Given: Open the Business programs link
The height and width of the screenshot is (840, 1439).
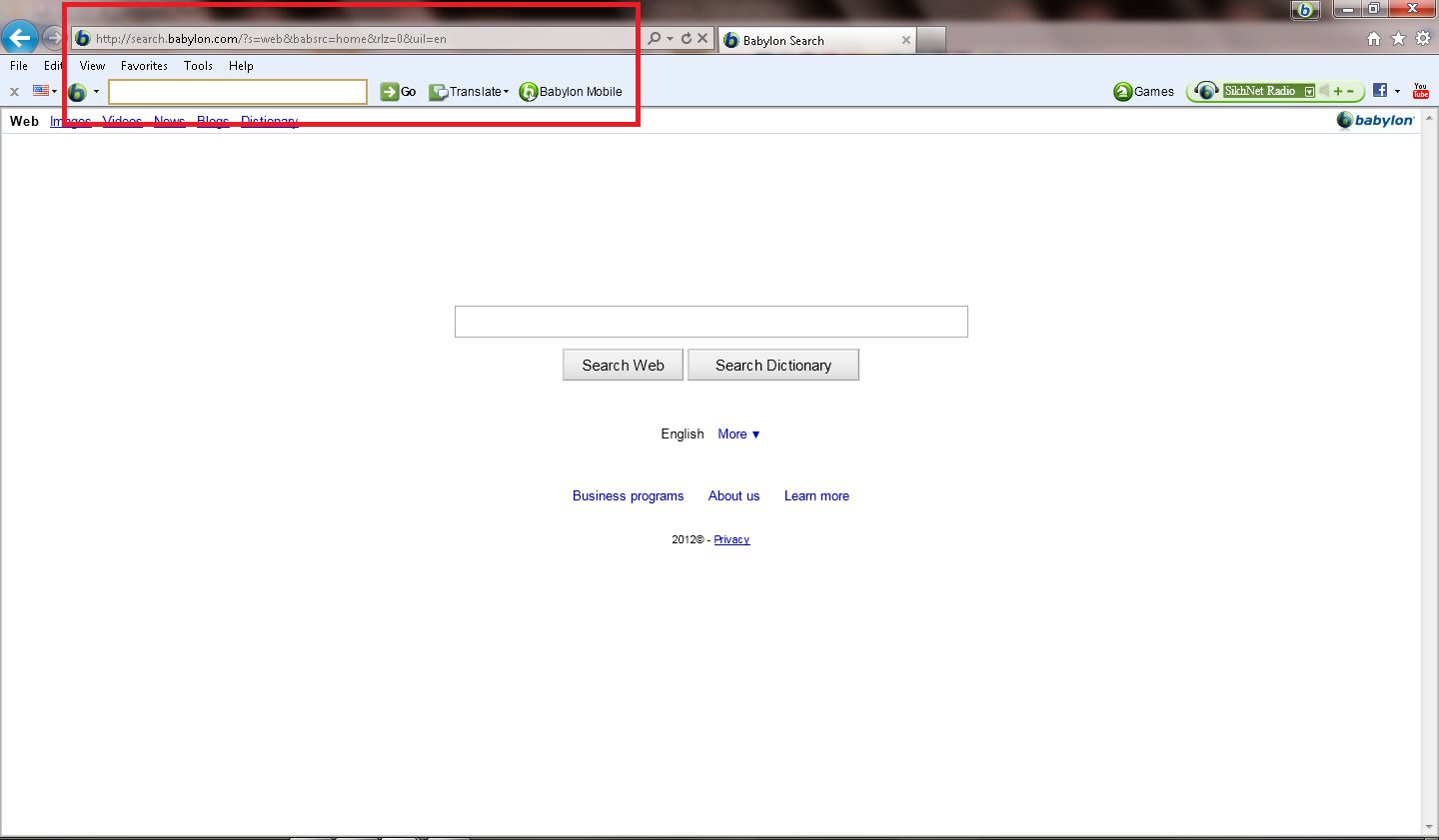Looking at the screenshot, I should click(x=629, y=496).
